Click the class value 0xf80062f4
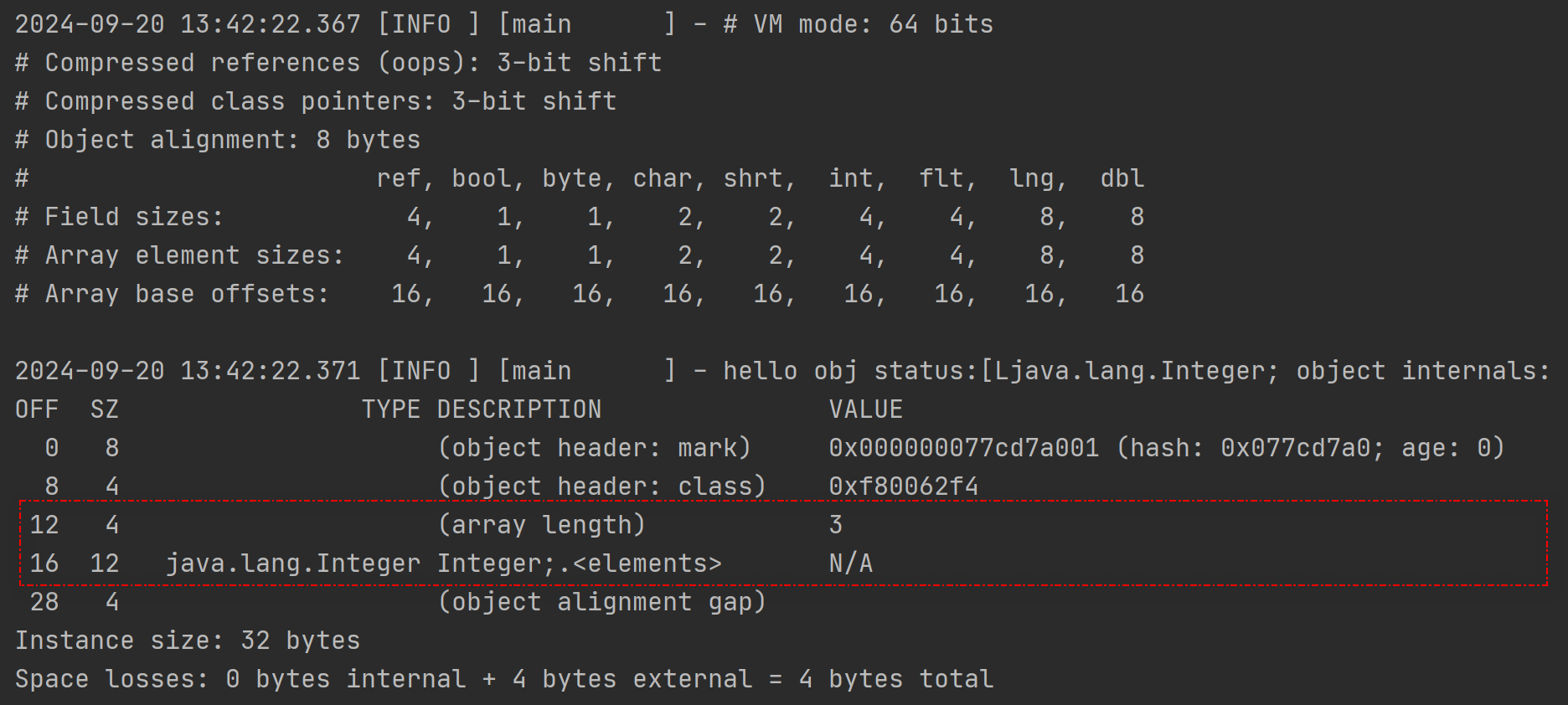The width and height of the screenshot is (1568, 705). 903,486
